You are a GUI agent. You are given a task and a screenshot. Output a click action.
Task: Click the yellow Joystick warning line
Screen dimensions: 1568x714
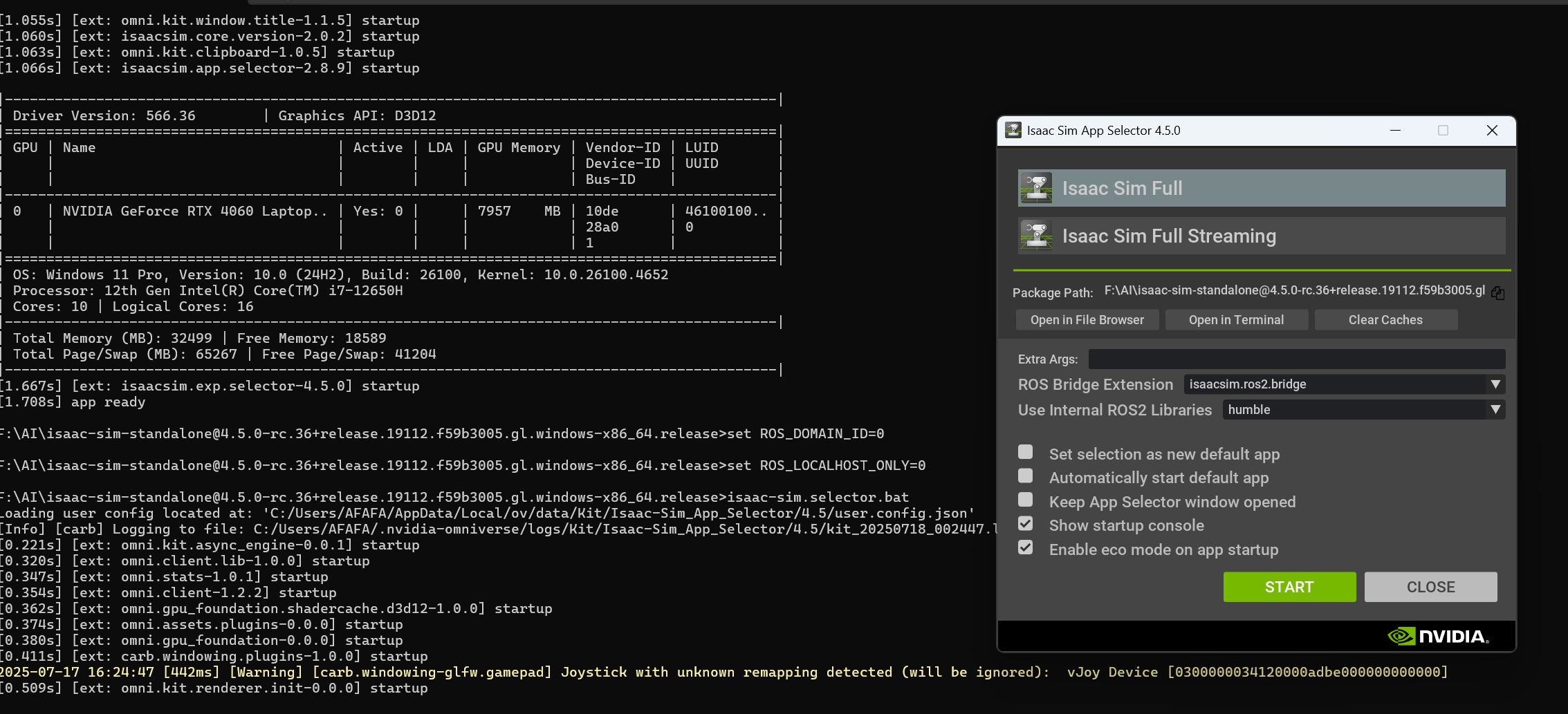[x=723, y=672]
